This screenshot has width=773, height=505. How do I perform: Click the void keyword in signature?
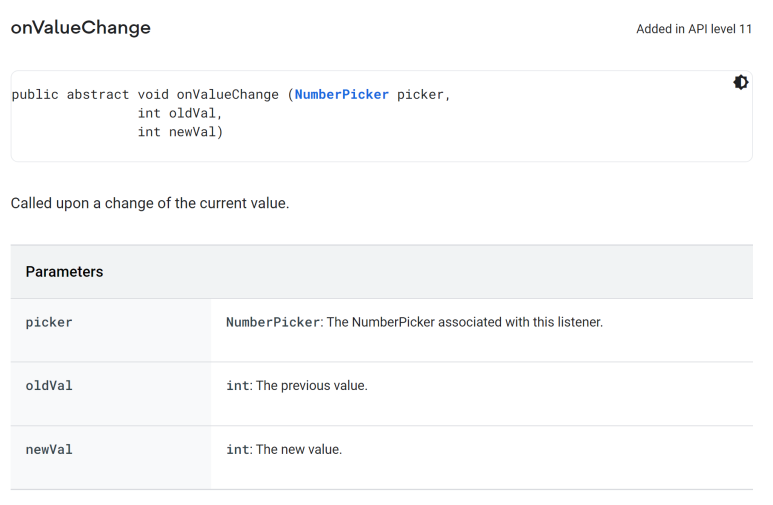tap(153, 95)
